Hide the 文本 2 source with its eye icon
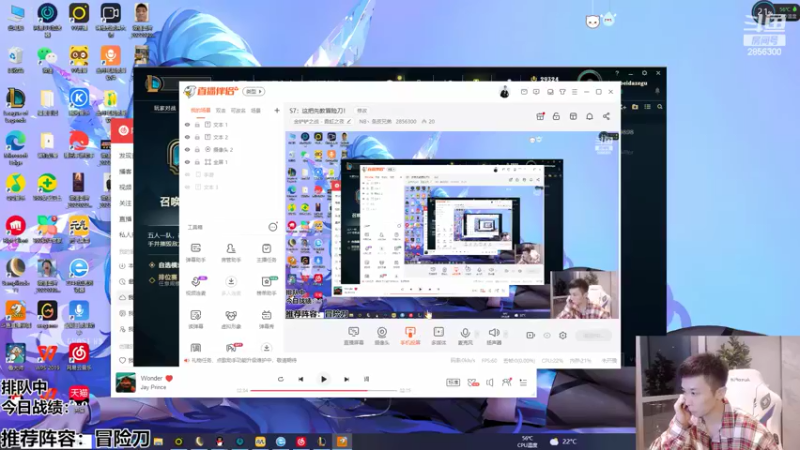Screen dimensions: 800x450 pos(187,137)
